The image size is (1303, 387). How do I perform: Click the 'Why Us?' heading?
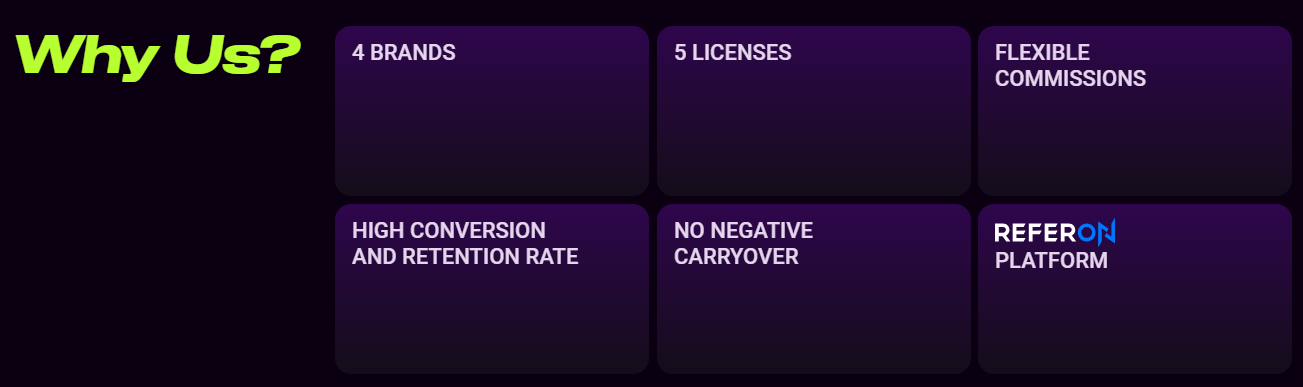pyautogui.click(x=158, y=55)
